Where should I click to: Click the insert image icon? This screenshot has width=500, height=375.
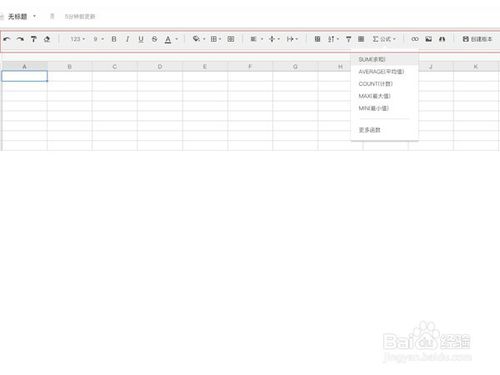point(429,39)
